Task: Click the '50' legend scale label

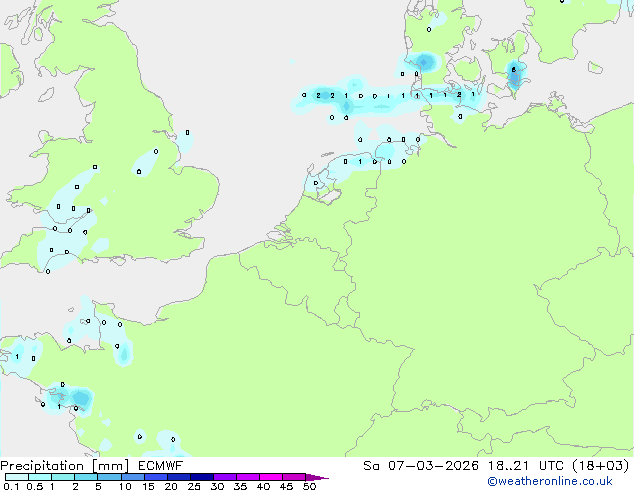Action: point(309,486)
